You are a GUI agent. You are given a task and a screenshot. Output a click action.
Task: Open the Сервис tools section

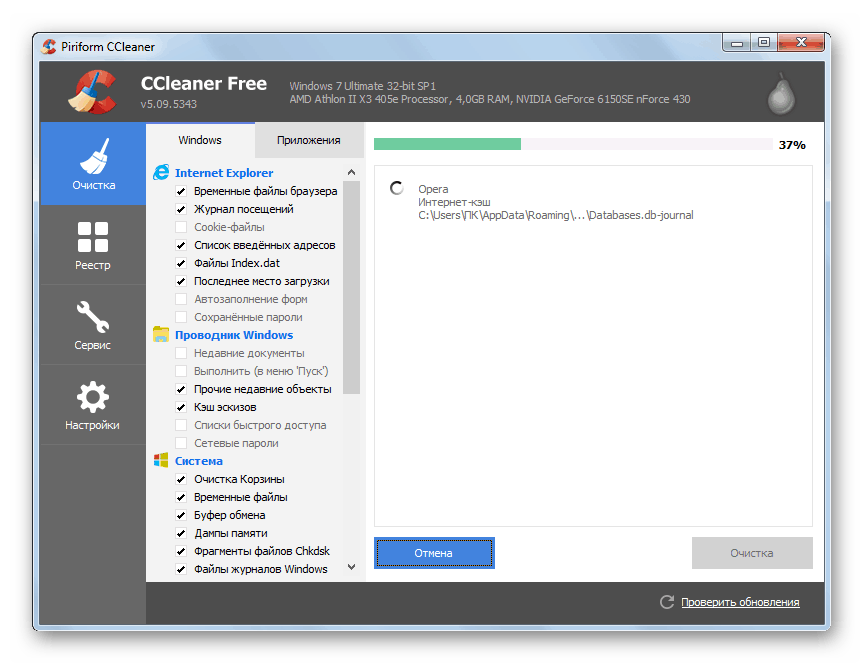pyautogui.click(x=92, y=325)
